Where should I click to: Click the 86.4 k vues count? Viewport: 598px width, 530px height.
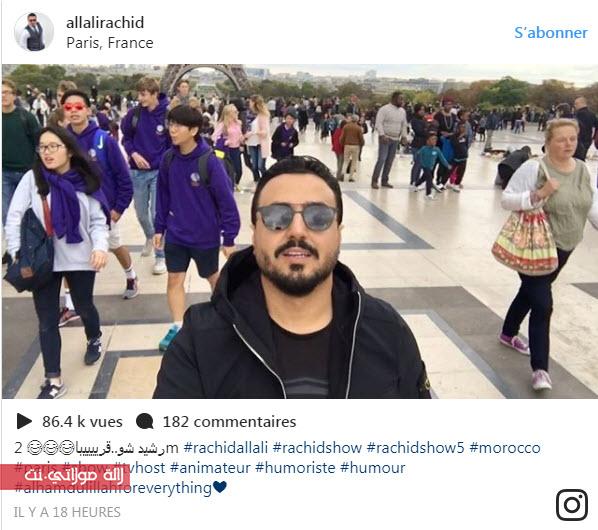tap(82, 422)
